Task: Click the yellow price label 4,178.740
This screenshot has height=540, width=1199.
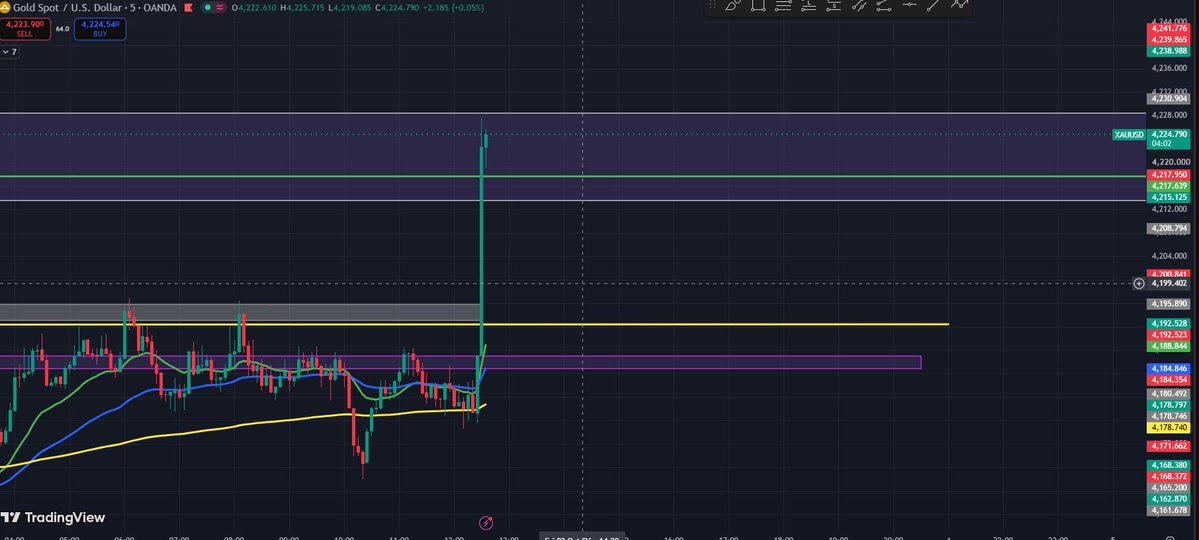Action: pyautogui.click(x=1168, y=428)
